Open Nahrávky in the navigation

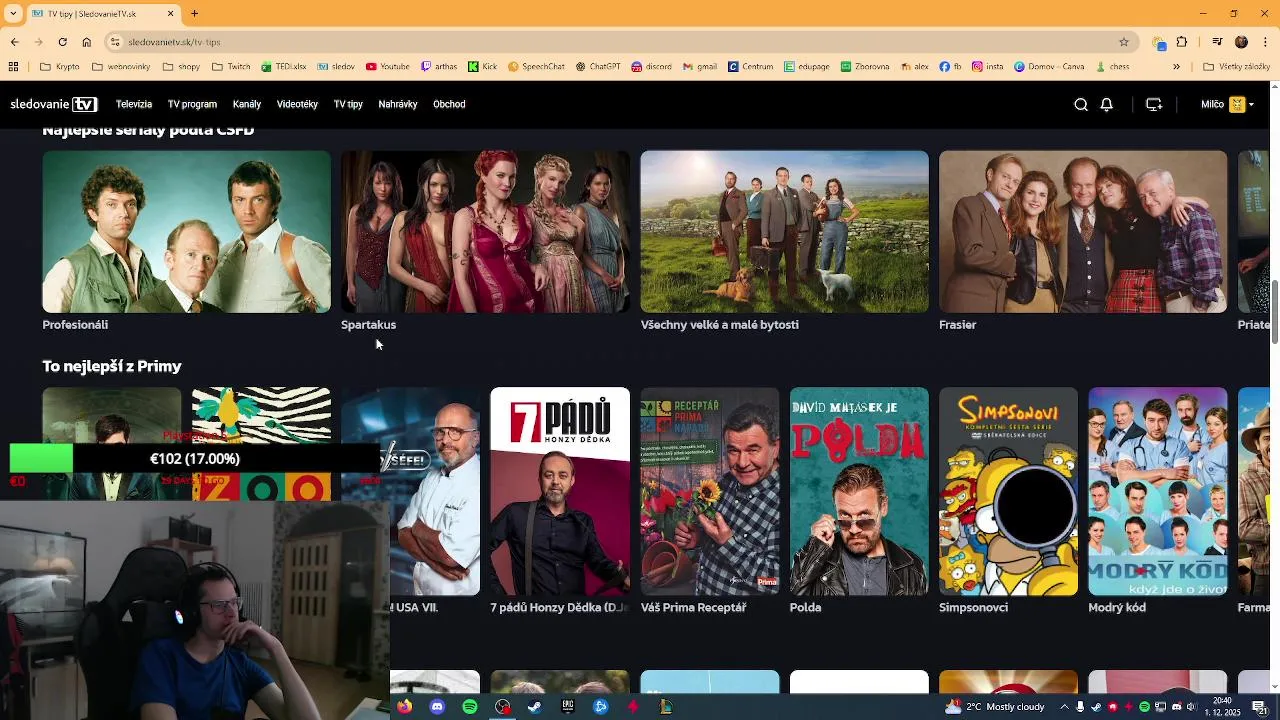(x=398, y=104)
